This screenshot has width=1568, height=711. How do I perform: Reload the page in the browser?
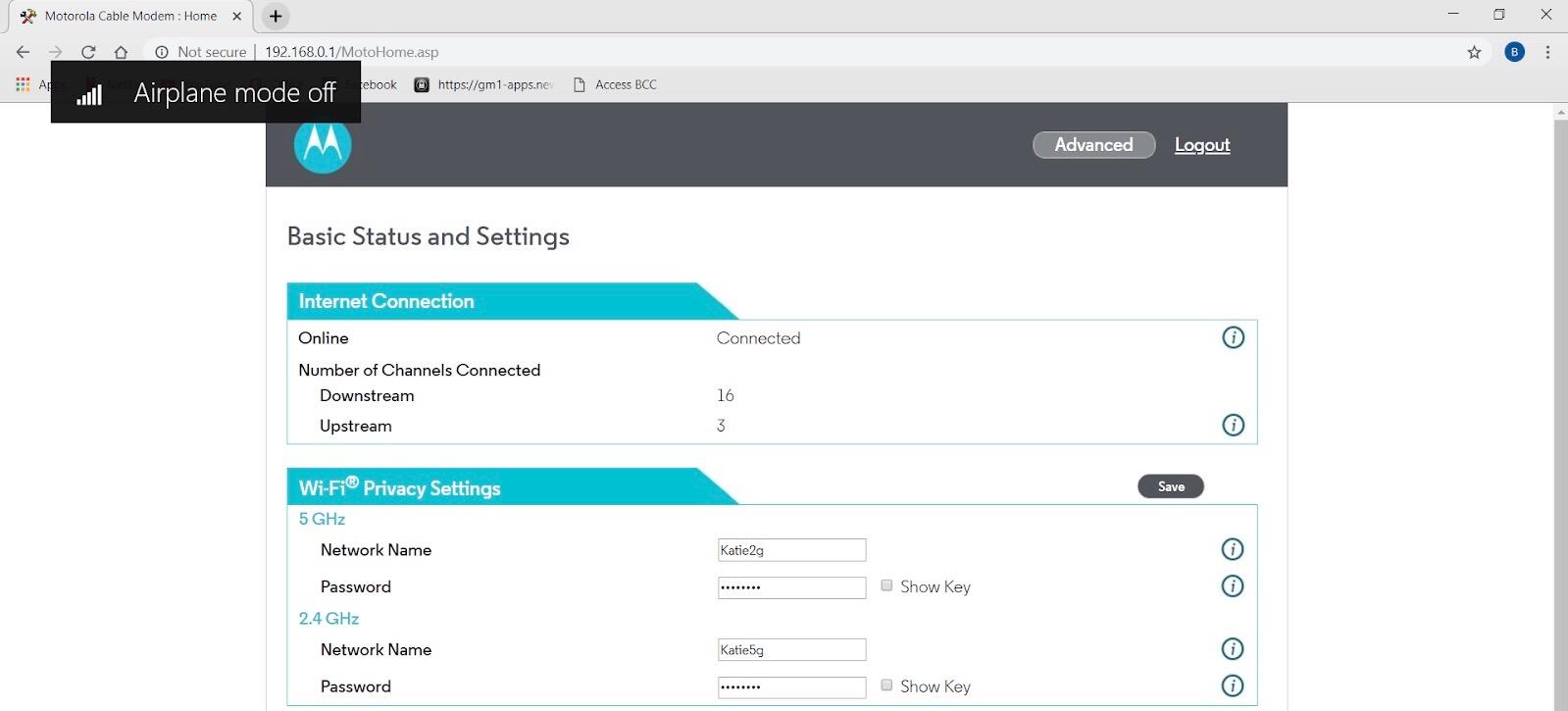88,52
